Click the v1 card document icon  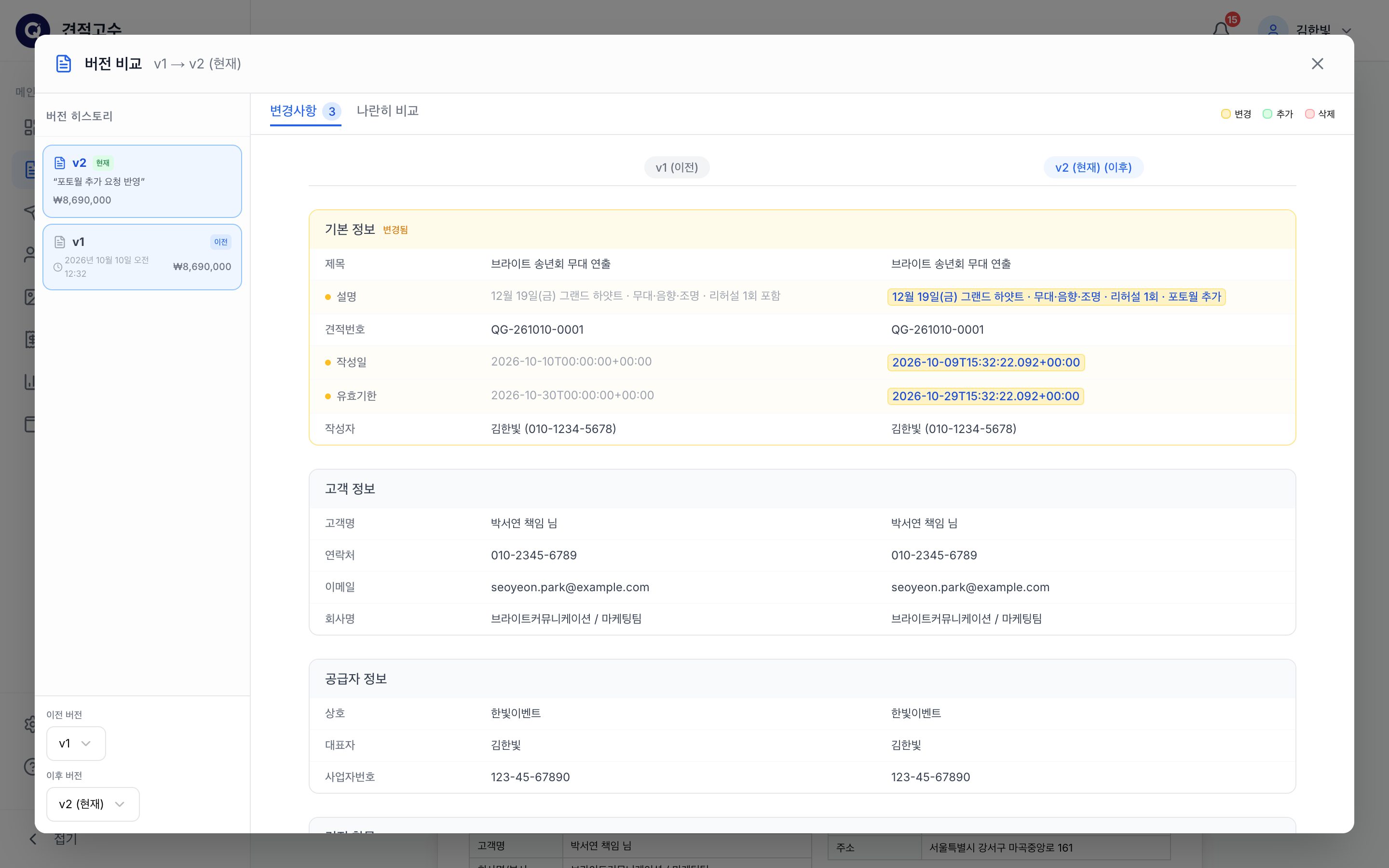tap(60, 242)
